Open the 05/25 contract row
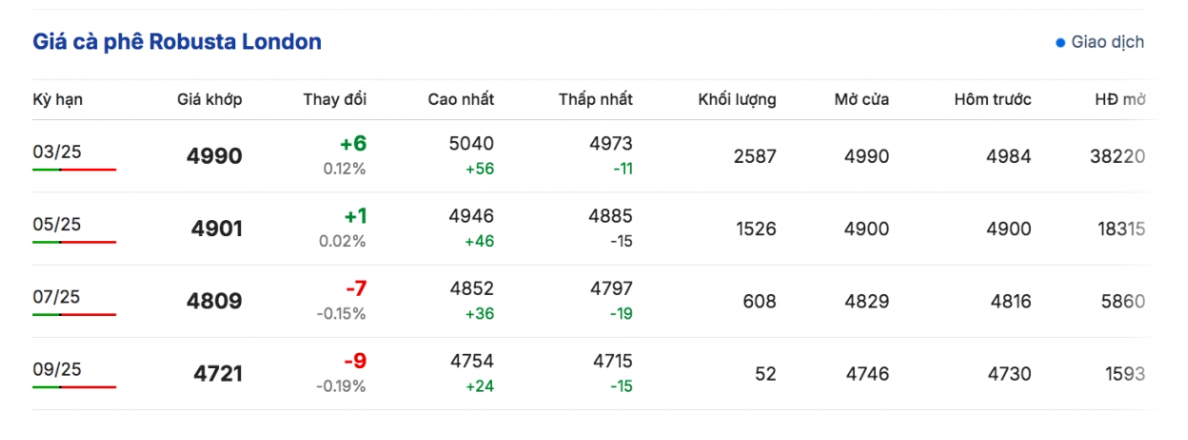The height and width of the screenshot is (440, 1188). point(55,224)
